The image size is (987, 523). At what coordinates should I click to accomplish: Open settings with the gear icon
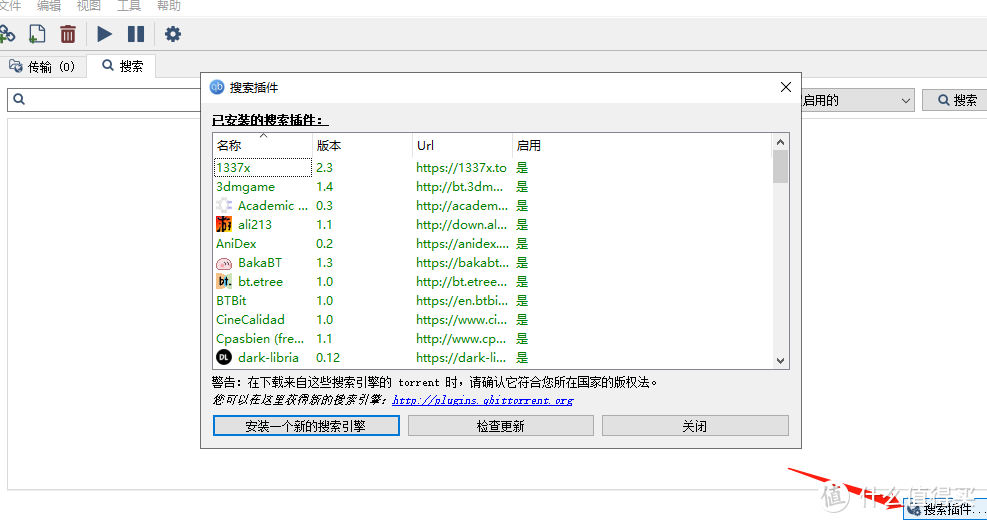[x=173, y=34]
